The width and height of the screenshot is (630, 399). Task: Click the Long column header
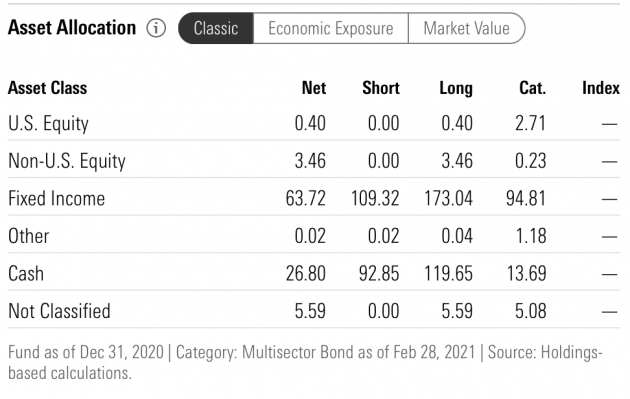tap(456, 88)
